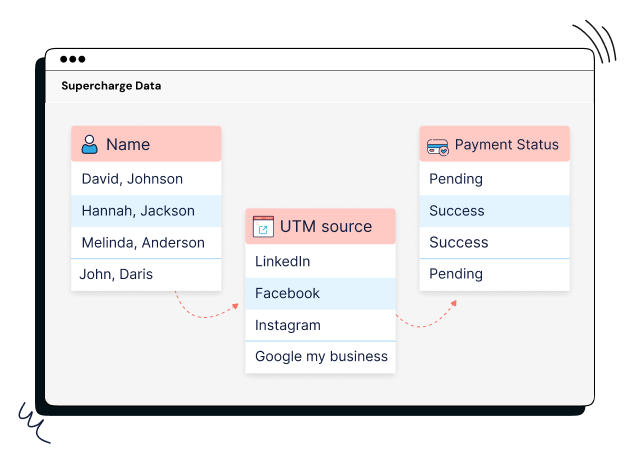Viewport: 629px width, 463px height.
Task: Choose the highlighted Facebook entry
Action: pos(320,294)
